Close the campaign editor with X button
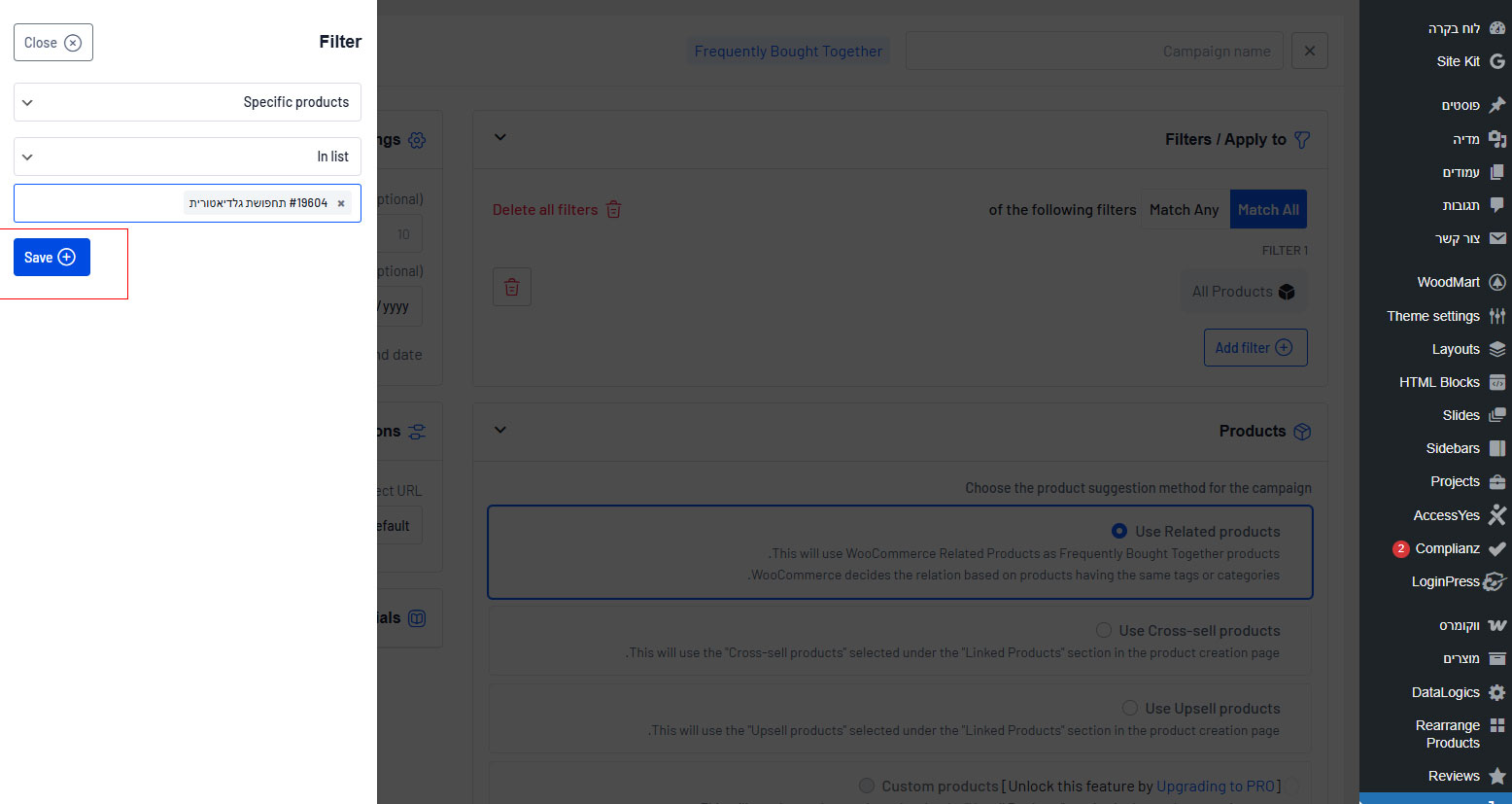 click(x=1309, y=51)
